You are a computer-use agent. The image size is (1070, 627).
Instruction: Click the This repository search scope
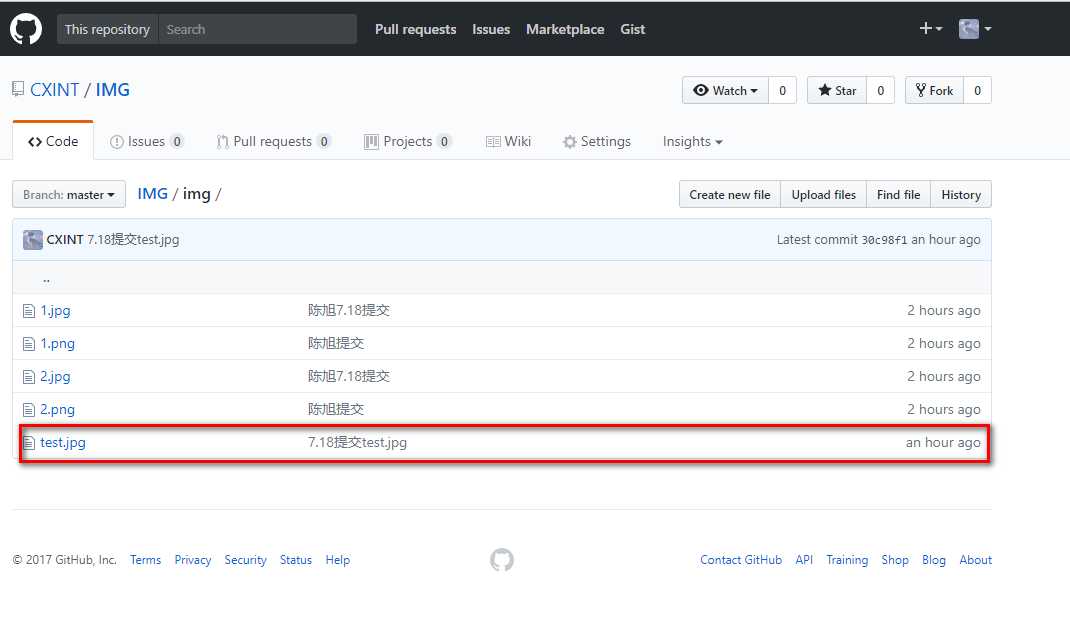(x=107, y=29)
